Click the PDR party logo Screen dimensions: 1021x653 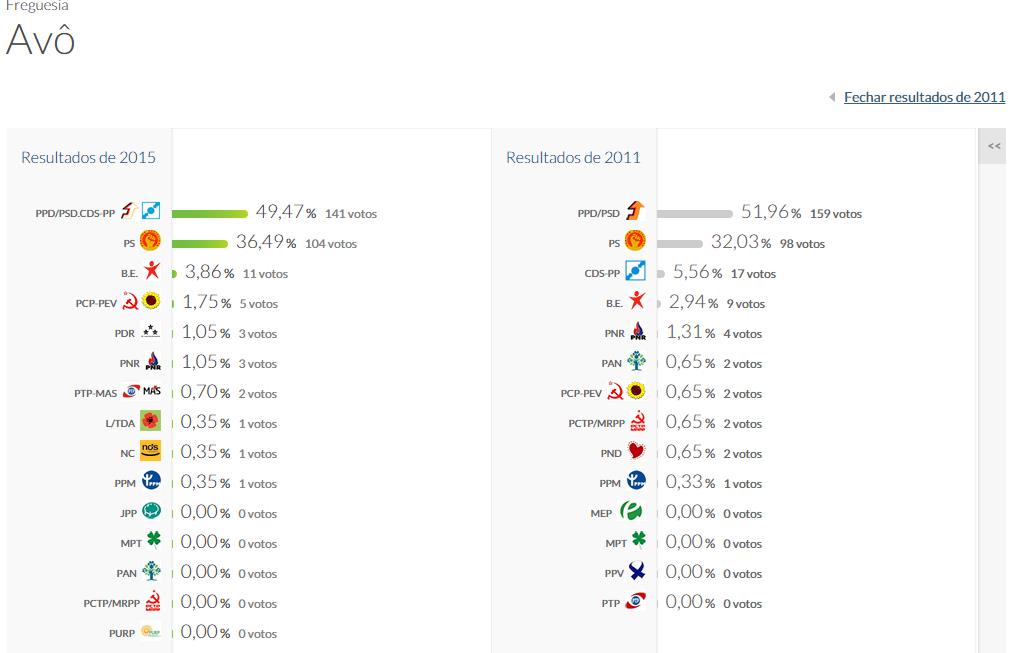[x=150, y=332]
